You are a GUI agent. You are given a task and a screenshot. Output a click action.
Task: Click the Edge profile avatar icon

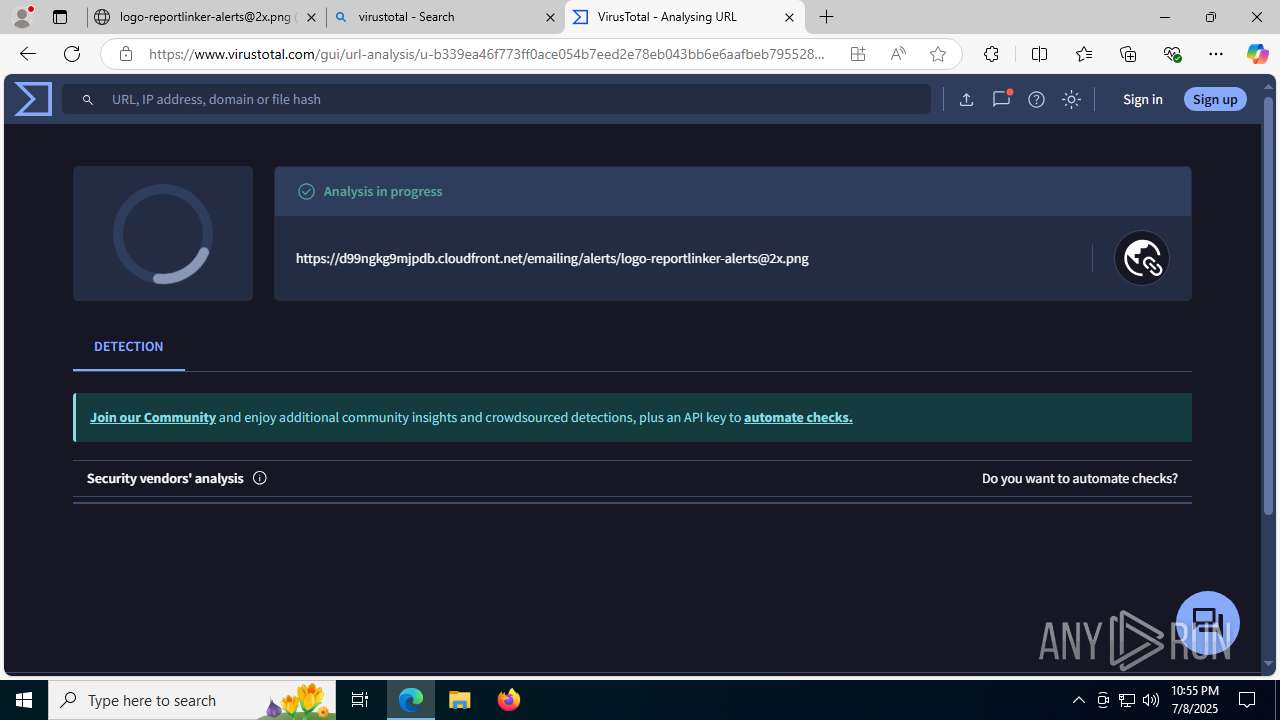23,17
